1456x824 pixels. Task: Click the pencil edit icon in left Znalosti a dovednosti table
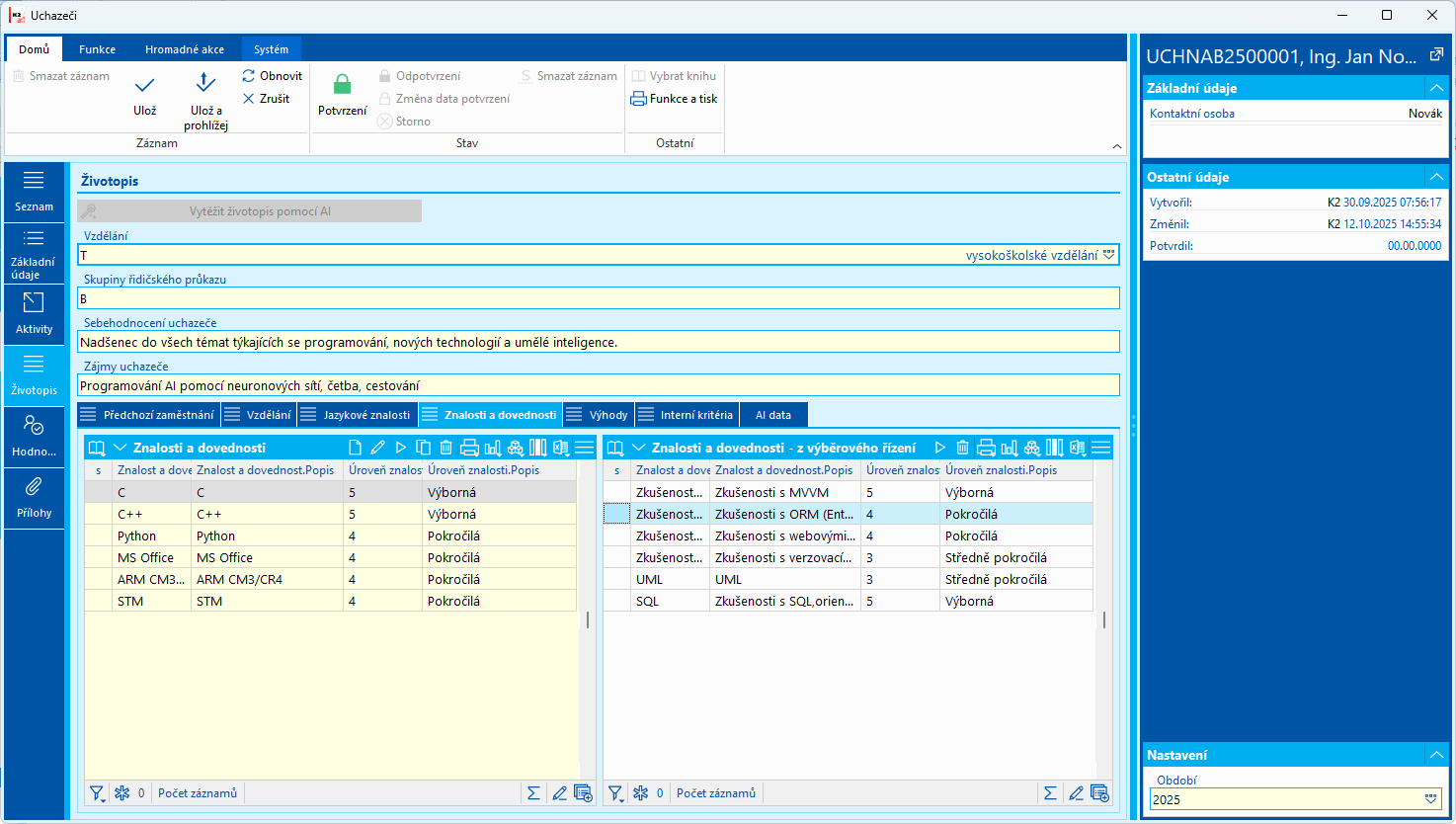378,448
